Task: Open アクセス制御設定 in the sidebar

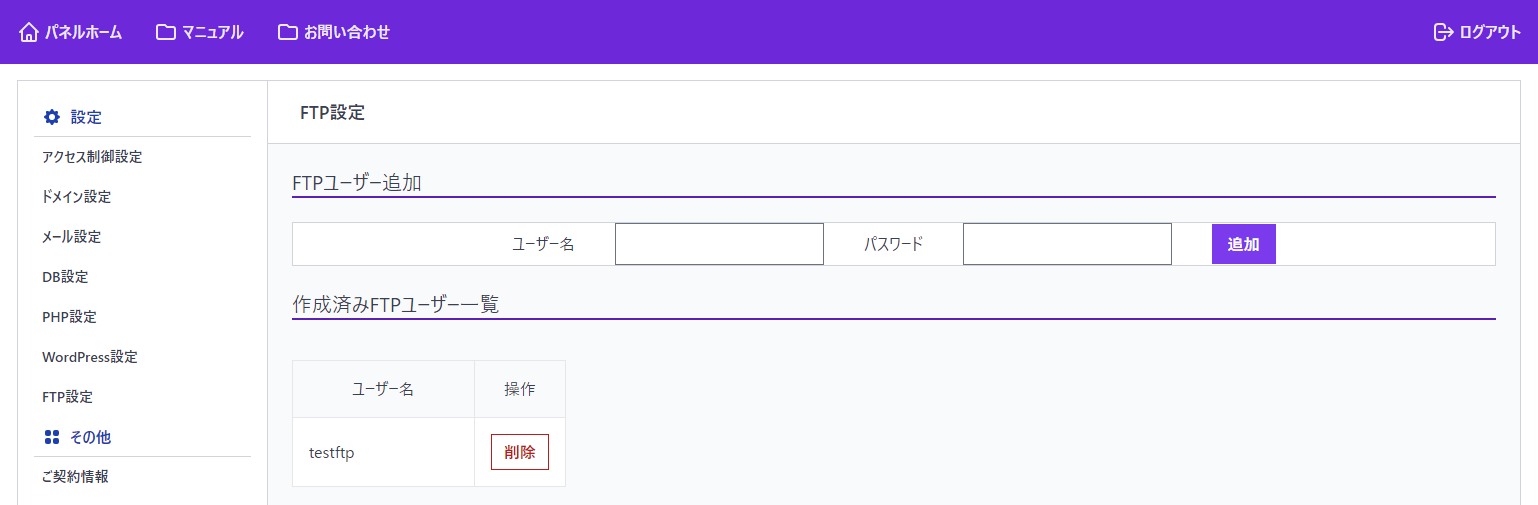Action: coord(92,157)
